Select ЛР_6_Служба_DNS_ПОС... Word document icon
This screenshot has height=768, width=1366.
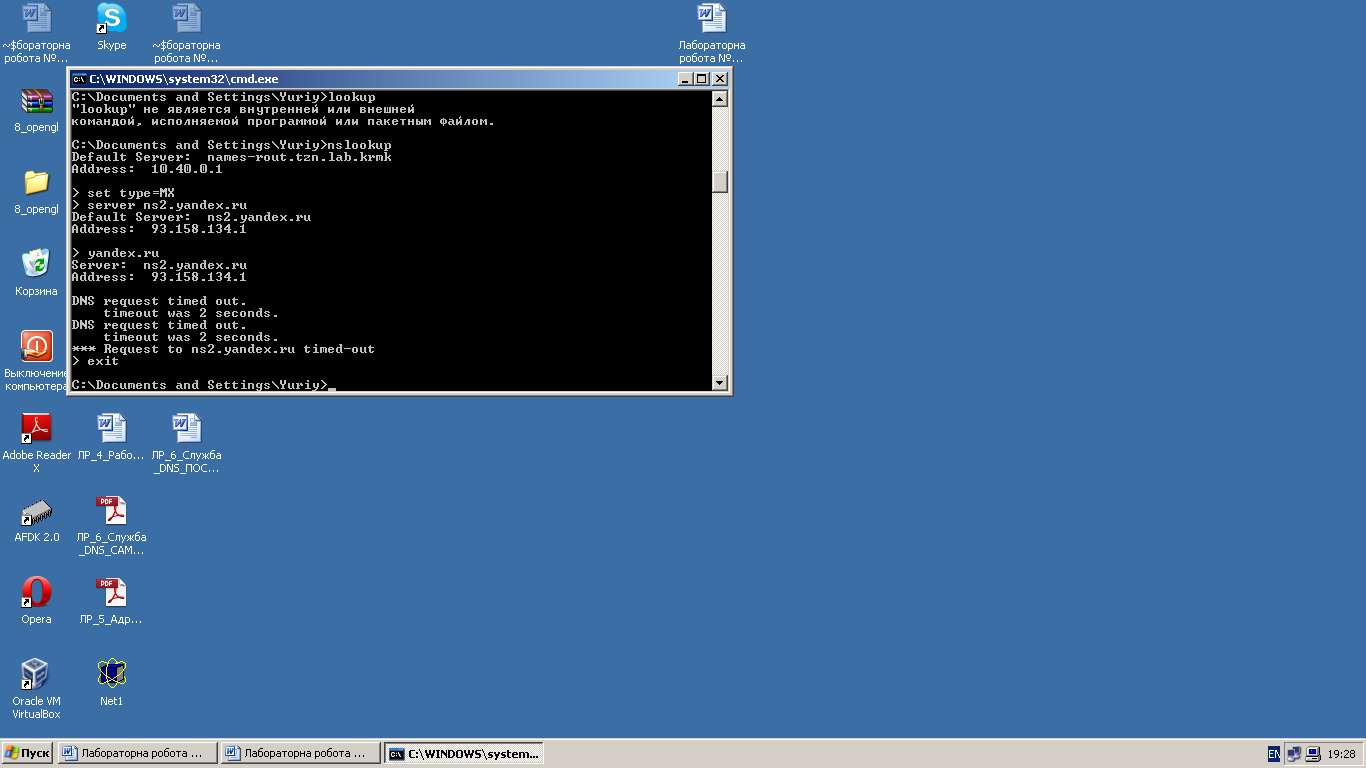tap(187, 428)
